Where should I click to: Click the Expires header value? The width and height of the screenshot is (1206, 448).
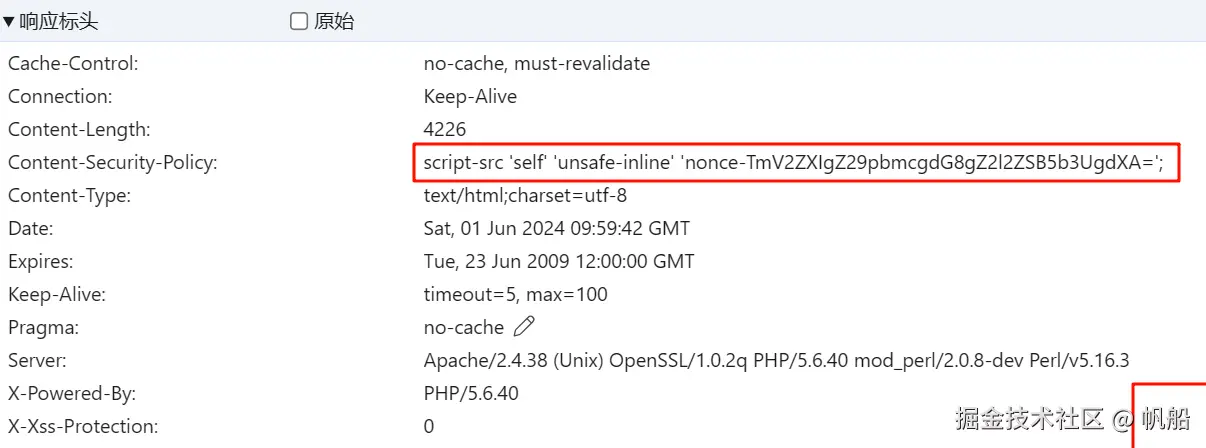tap(559, 261)
